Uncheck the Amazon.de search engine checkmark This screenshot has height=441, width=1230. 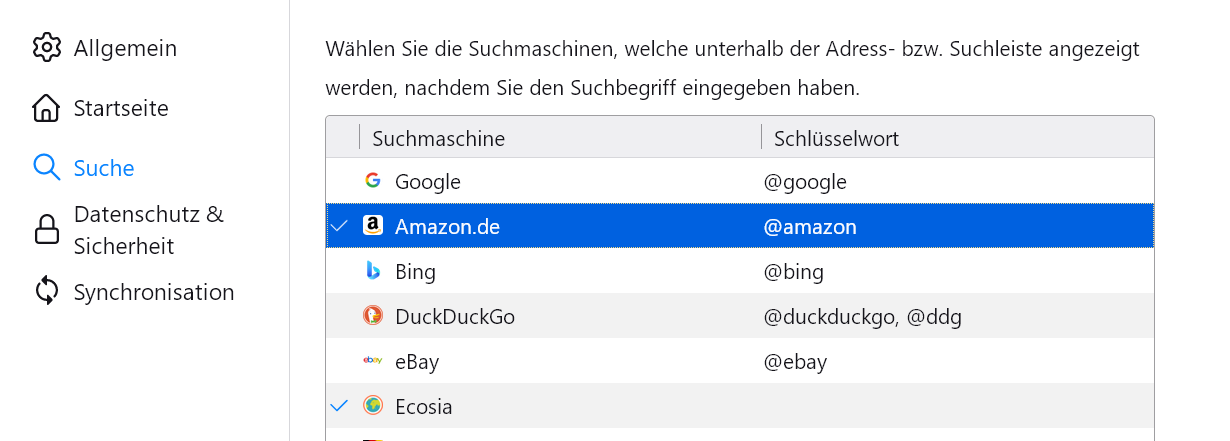tap(339, 226)
